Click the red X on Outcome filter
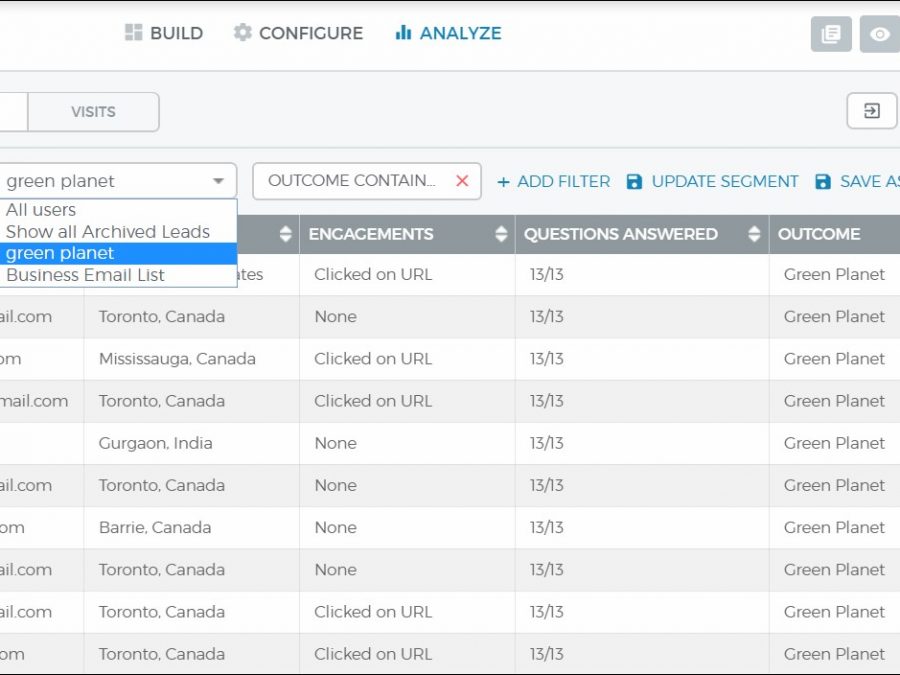The height and width of the screenshot is (675, 900). (462, 181)
